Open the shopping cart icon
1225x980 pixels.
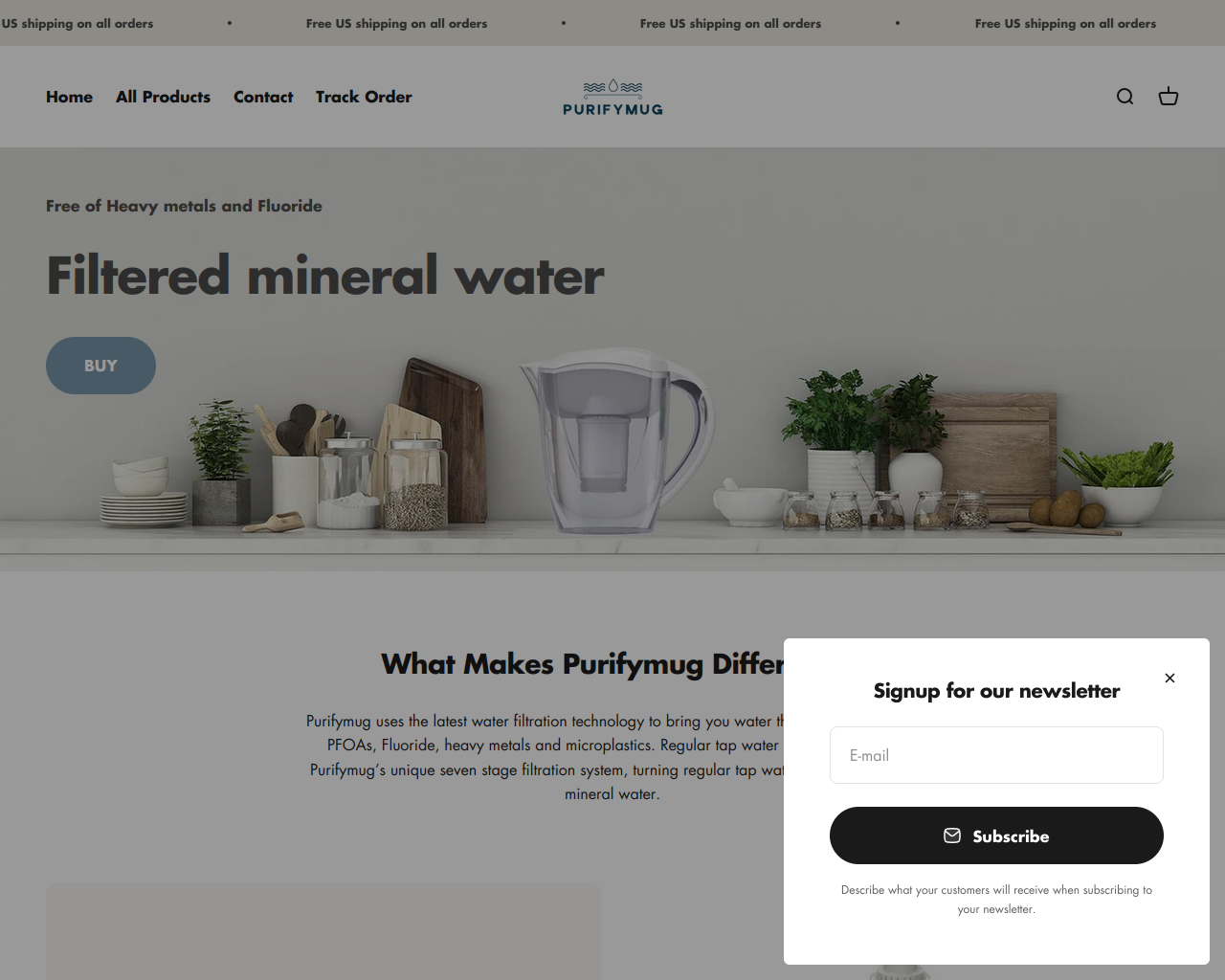[x=1169, y=97]
